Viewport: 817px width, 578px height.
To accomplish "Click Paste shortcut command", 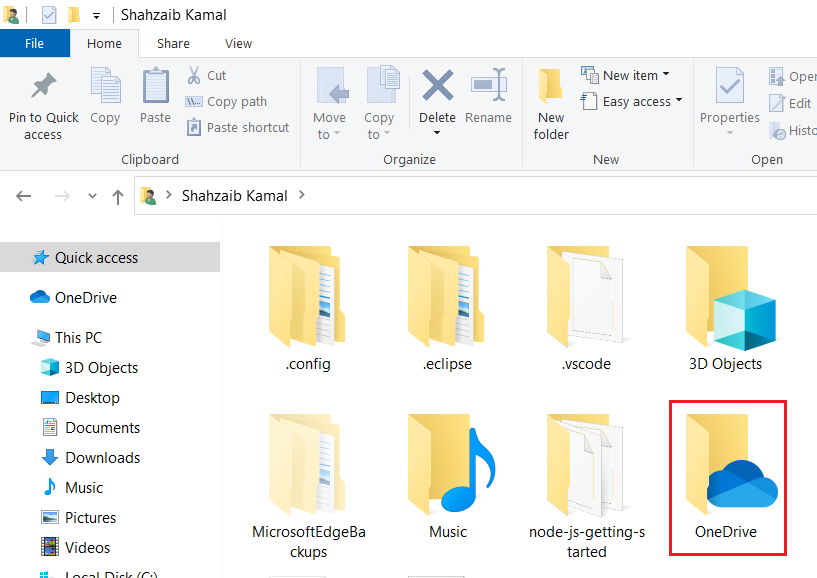I will 238,127.
